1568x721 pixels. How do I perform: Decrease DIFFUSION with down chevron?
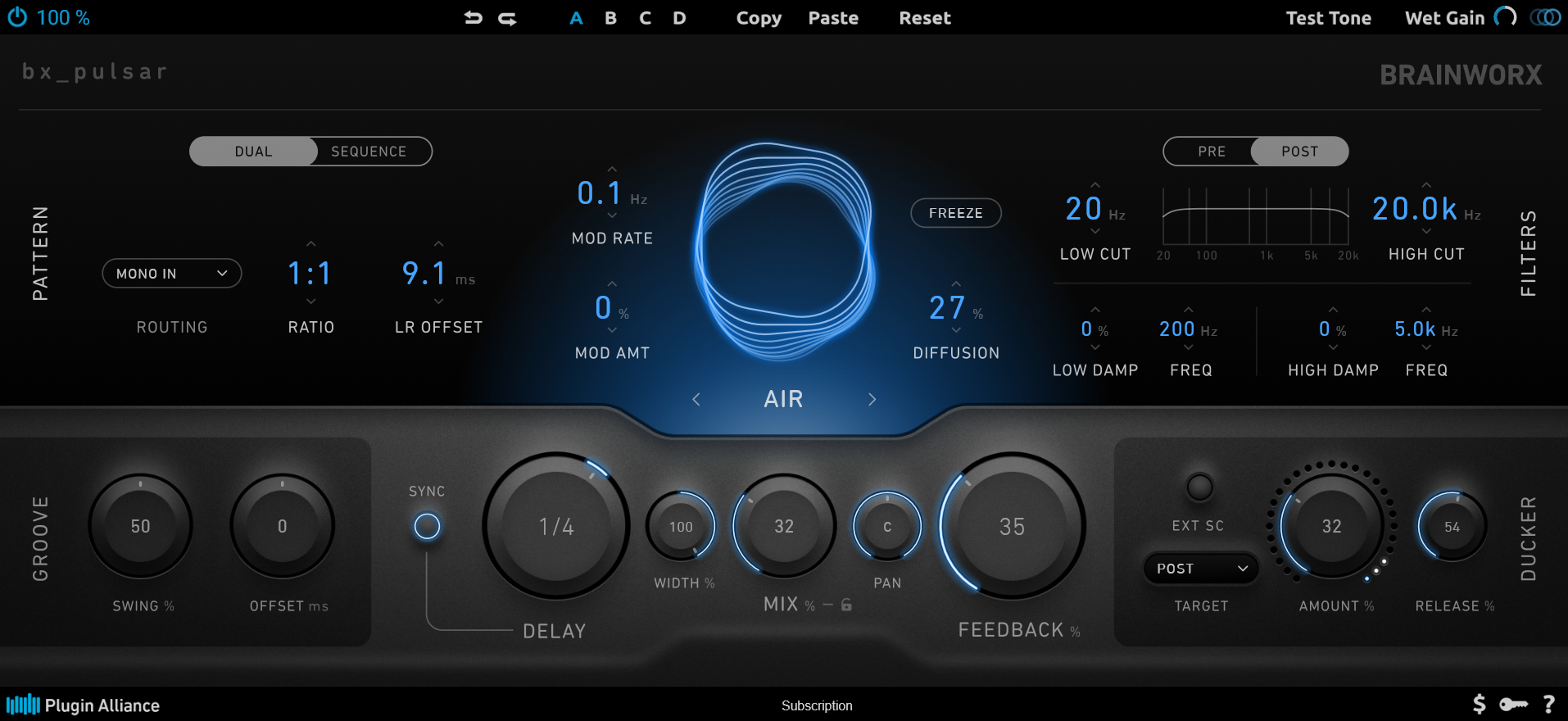pos(956,330)
